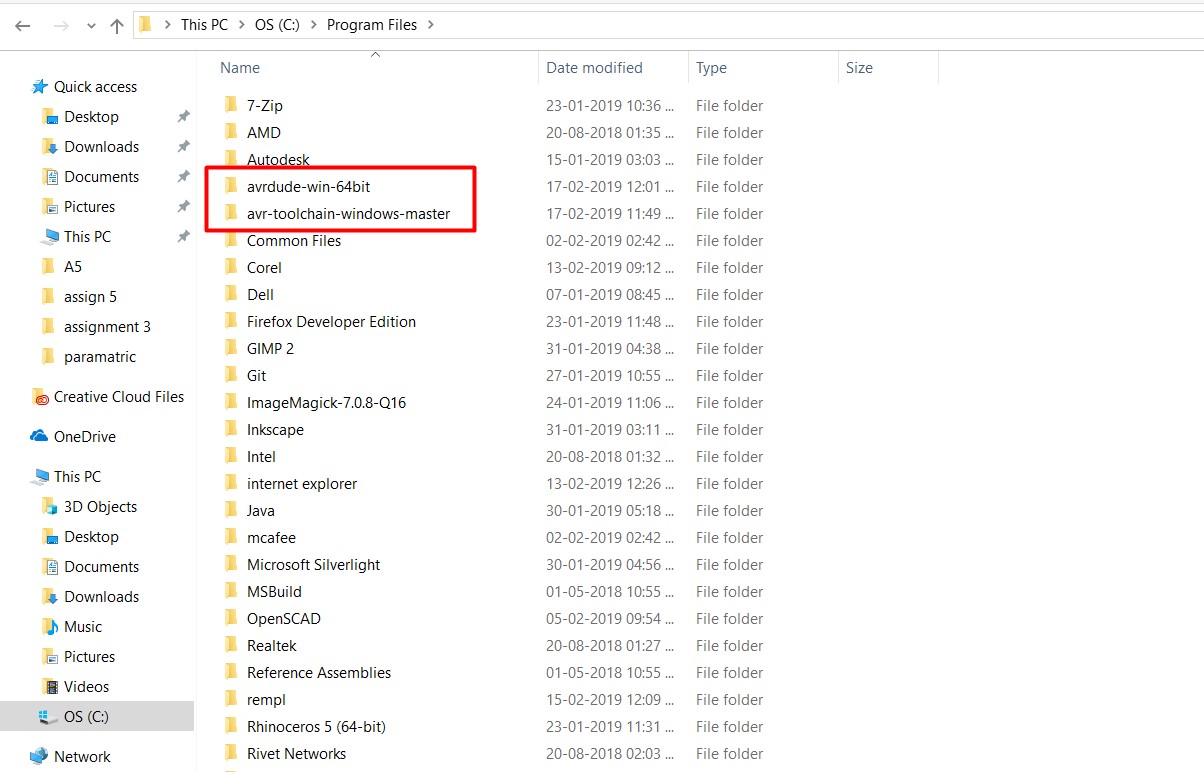Open pinned Pictures under Quick access
This screenshot has width=1204, height=772.
89,207
